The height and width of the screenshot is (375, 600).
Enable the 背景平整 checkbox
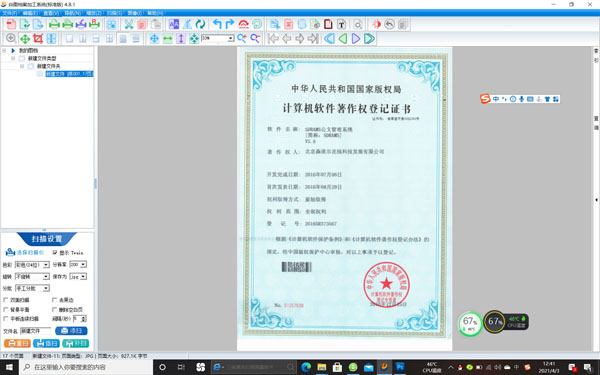click(6, 309)
